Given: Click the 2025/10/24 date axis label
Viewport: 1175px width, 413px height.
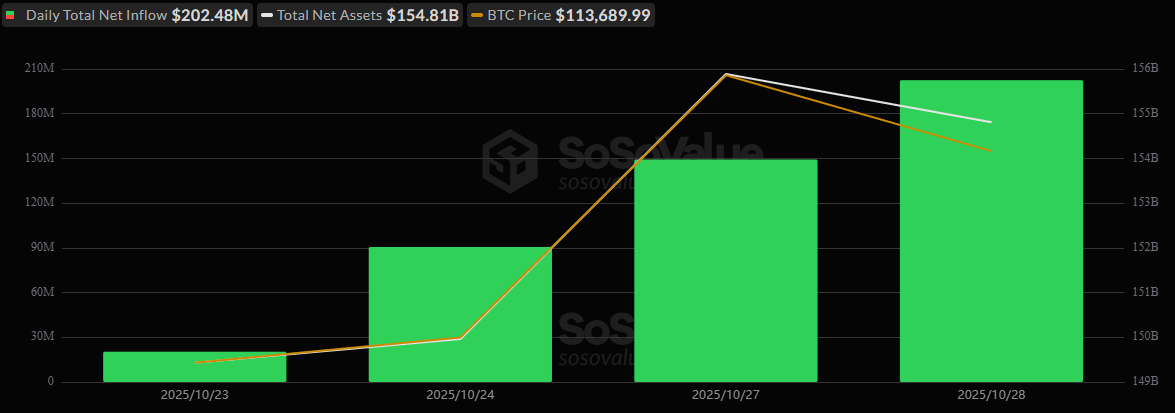Looking at the screenshot, I should pyautogui.click(x=460, y=396).
